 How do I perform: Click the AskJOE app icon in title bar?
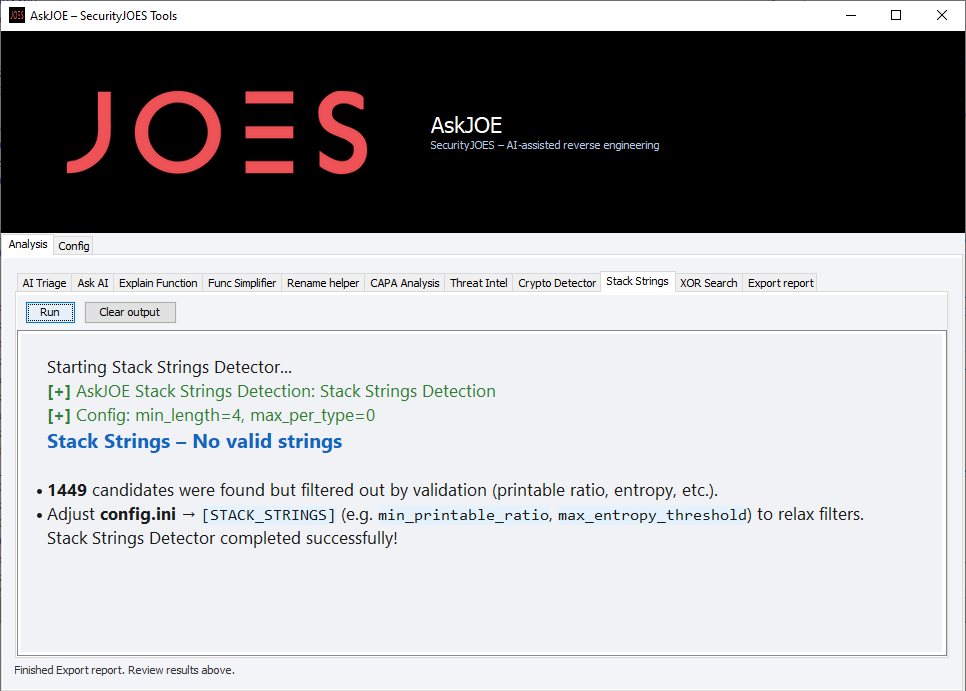click(17, 15)
